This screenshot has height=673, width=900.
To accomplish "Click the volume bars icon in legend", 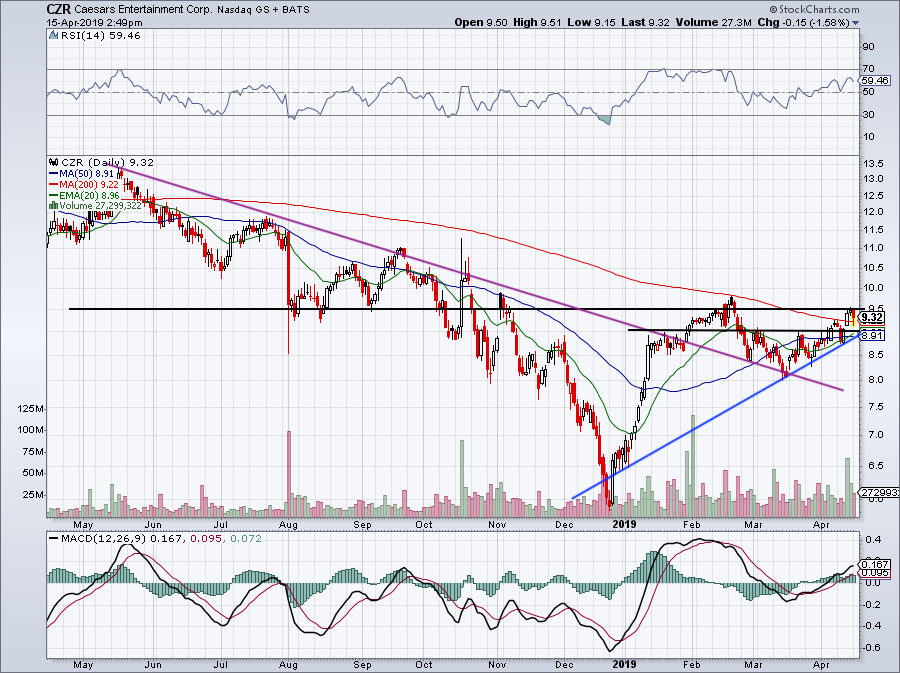I will pyautogui.click(x=54, y=205).
